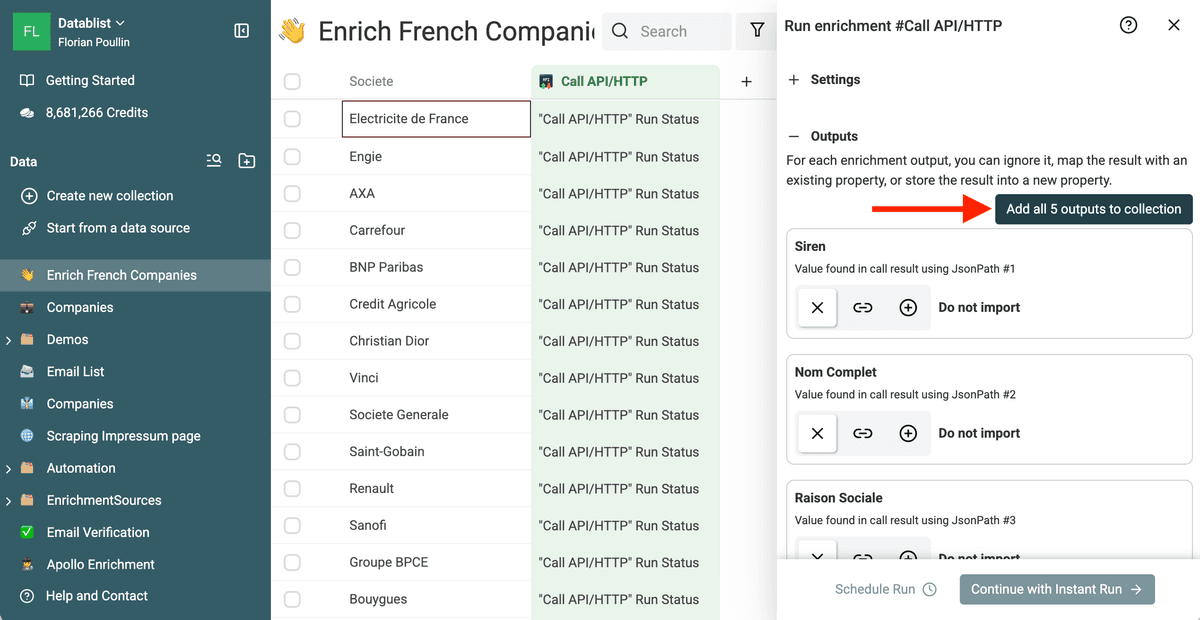Expand the Demos folder in sidebar
Image resolution: width=1200 pixels, height=620 pixels.
[8, 340]
